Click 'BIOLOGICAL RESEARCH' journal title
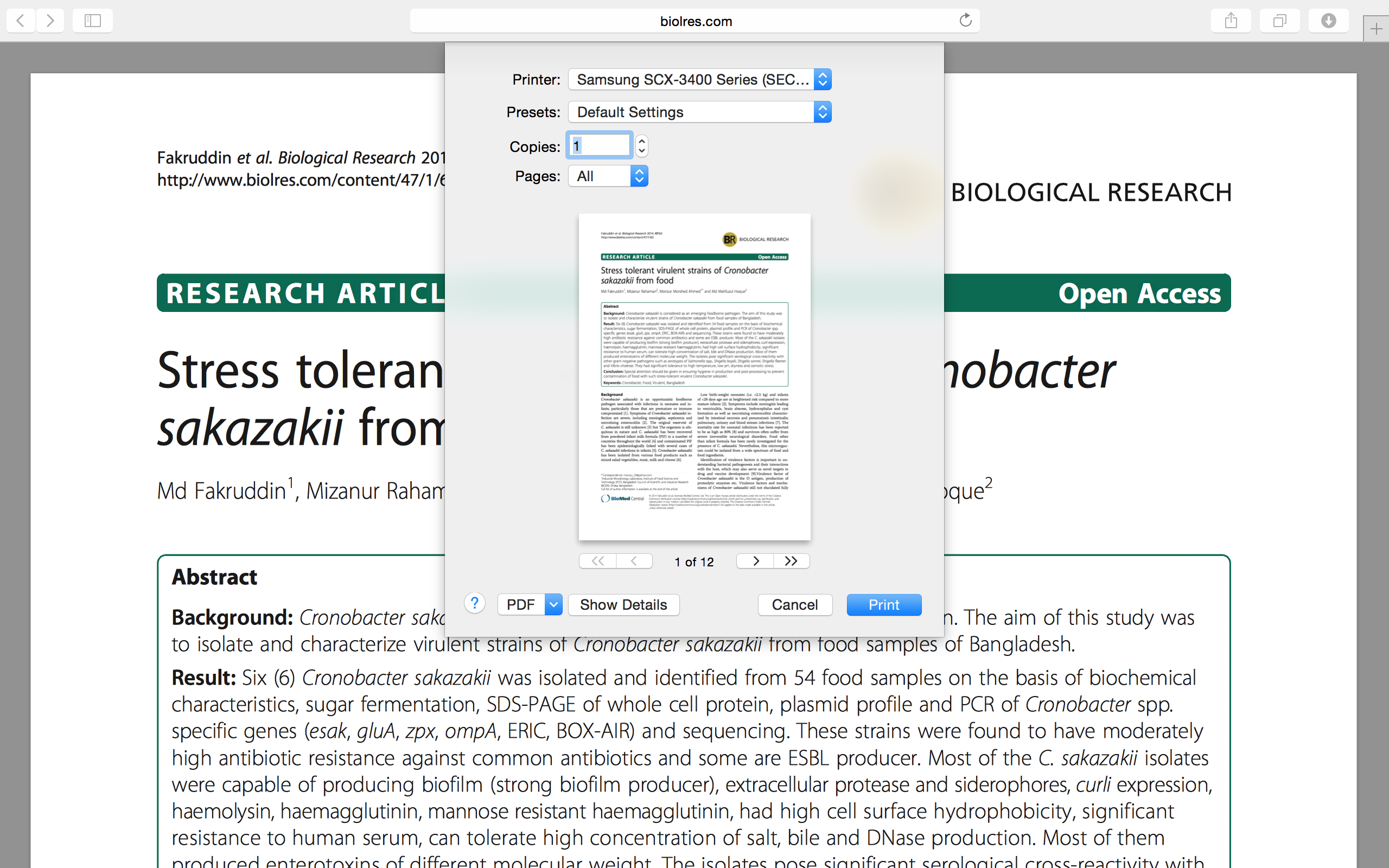The height and width of the screenshot is (868, 1389). (1091, 192)
